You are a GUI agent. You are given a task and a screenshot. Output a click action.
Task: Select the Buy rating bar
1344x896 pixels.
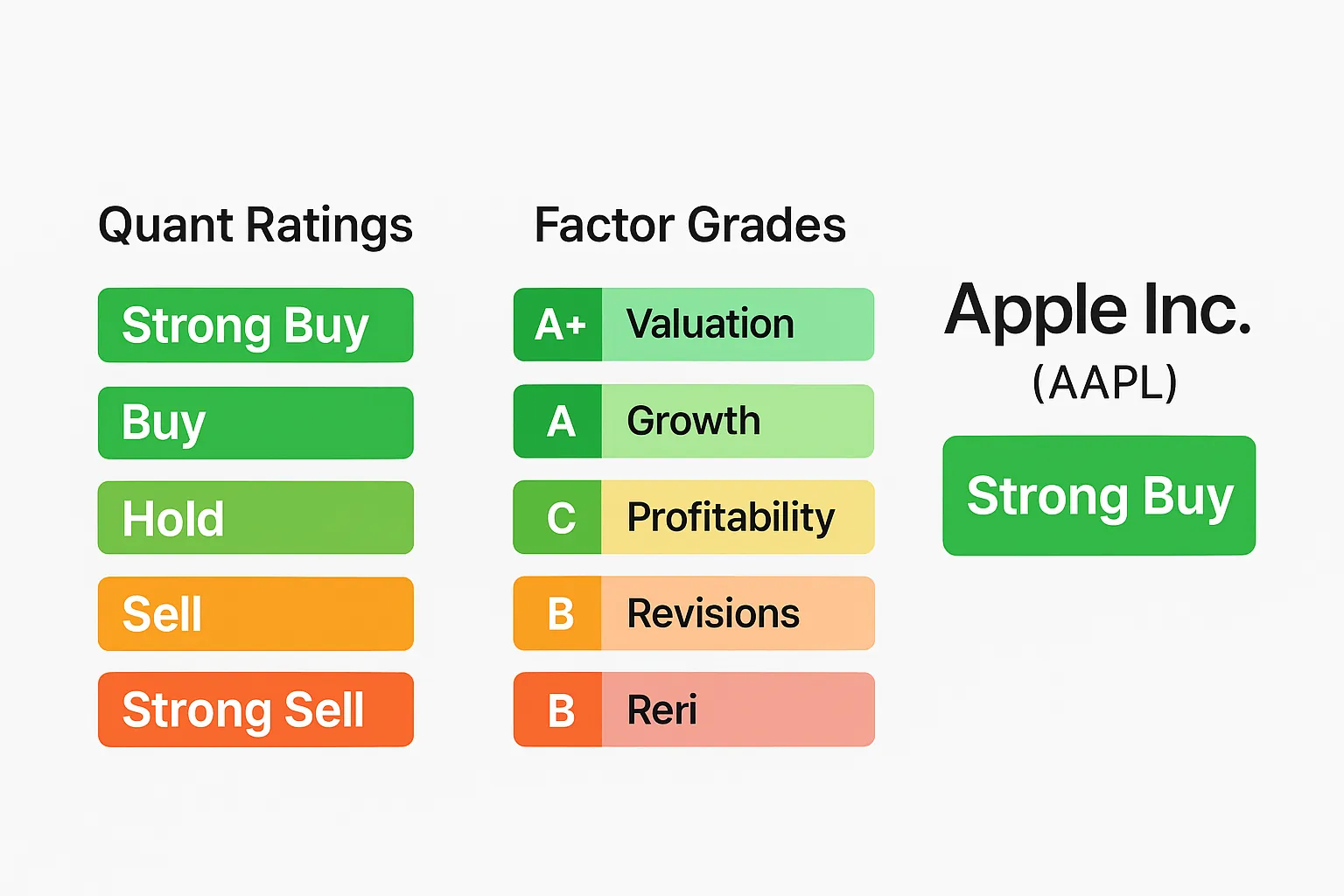[x=255, y=423]
